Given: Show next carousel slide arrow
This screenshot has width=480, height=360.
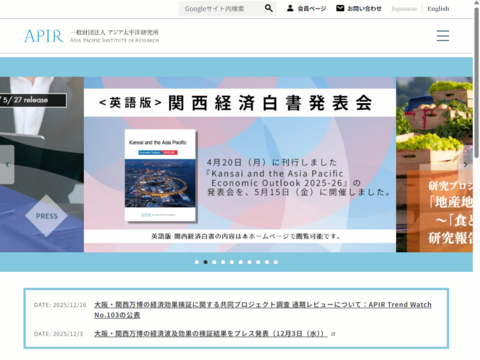Looking at the screenshot, I should click(466, 164).
